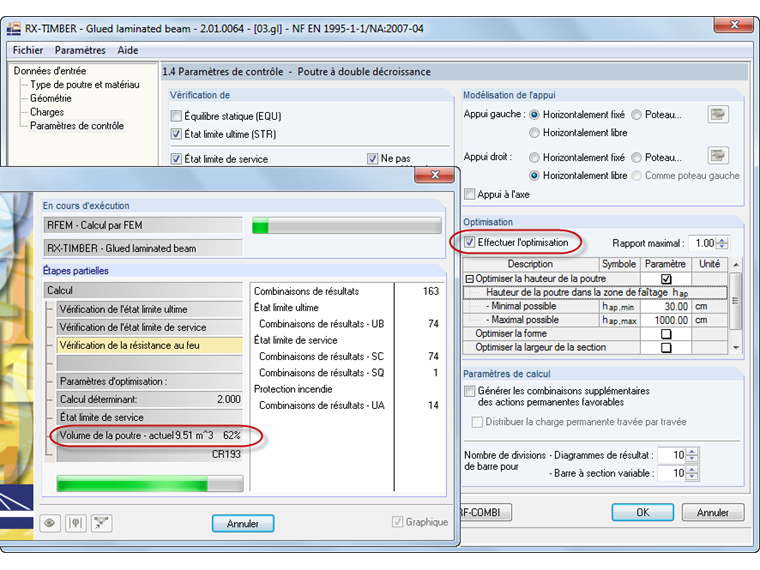Click Vérification de la résistance au feu step
Viewport: 760px width, 570px height.
pos(150,346)
